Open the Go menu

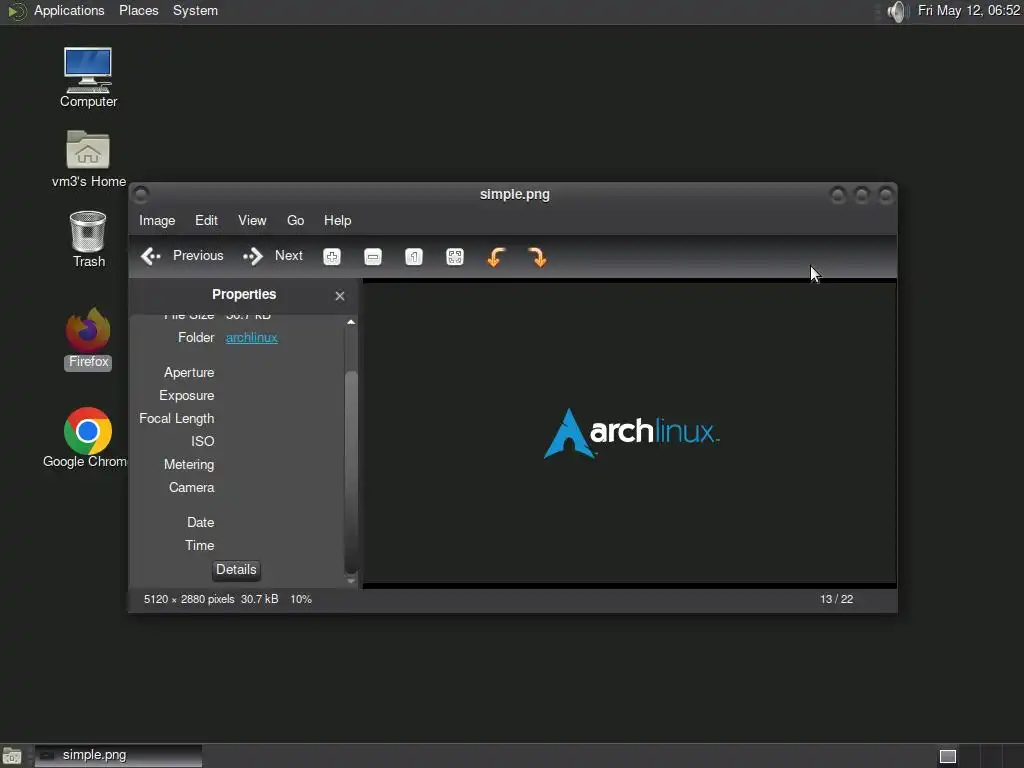(295, 221)
